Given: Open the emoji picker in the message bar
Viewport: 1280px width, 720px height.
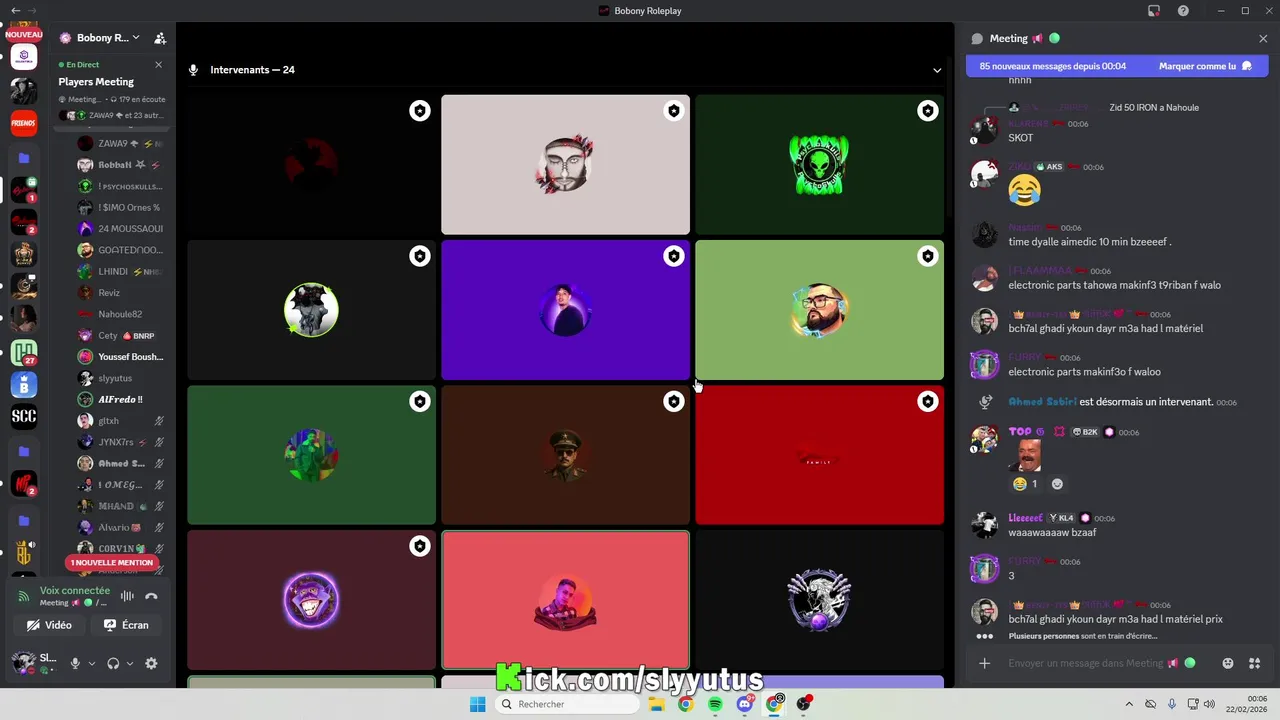Looking at the screenshot, I should click(x=1228, y=663).
